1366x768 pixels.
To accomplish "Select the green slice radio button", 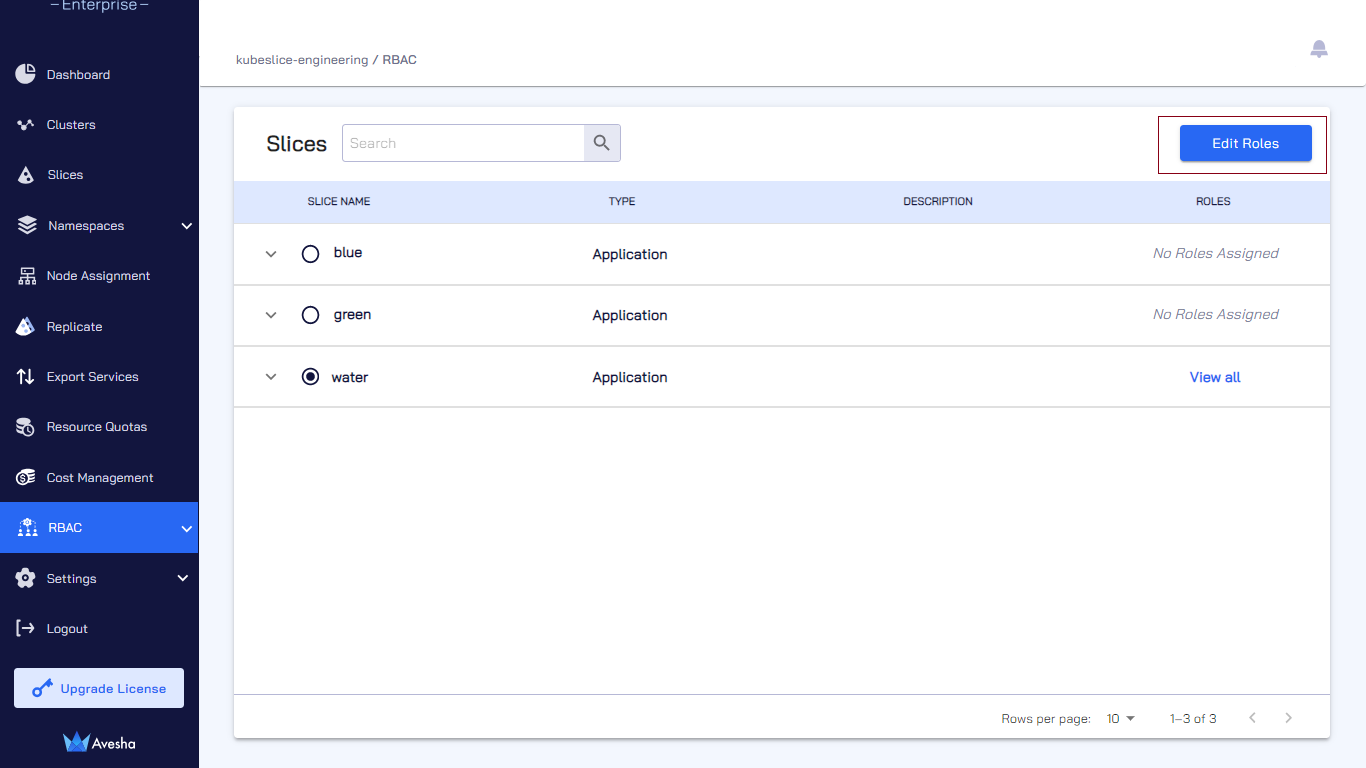I will point(310,315).
